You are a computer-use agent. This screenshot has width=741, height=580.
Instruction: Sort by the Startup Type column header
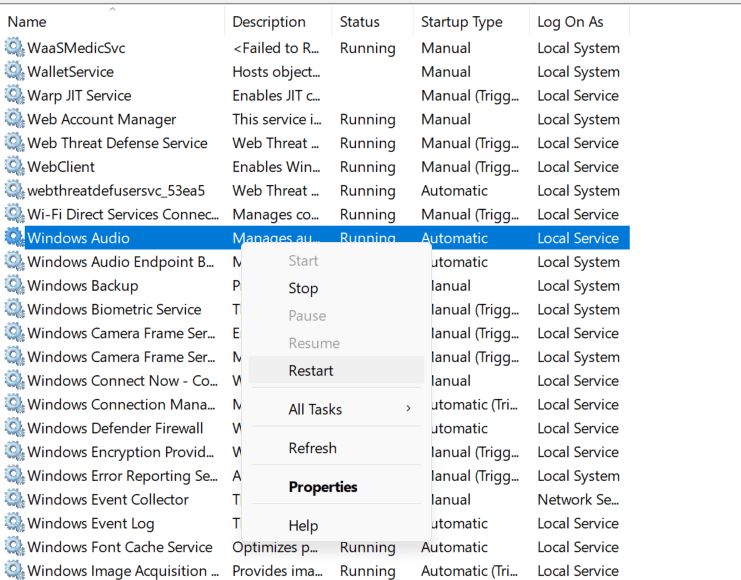point(471,22)
